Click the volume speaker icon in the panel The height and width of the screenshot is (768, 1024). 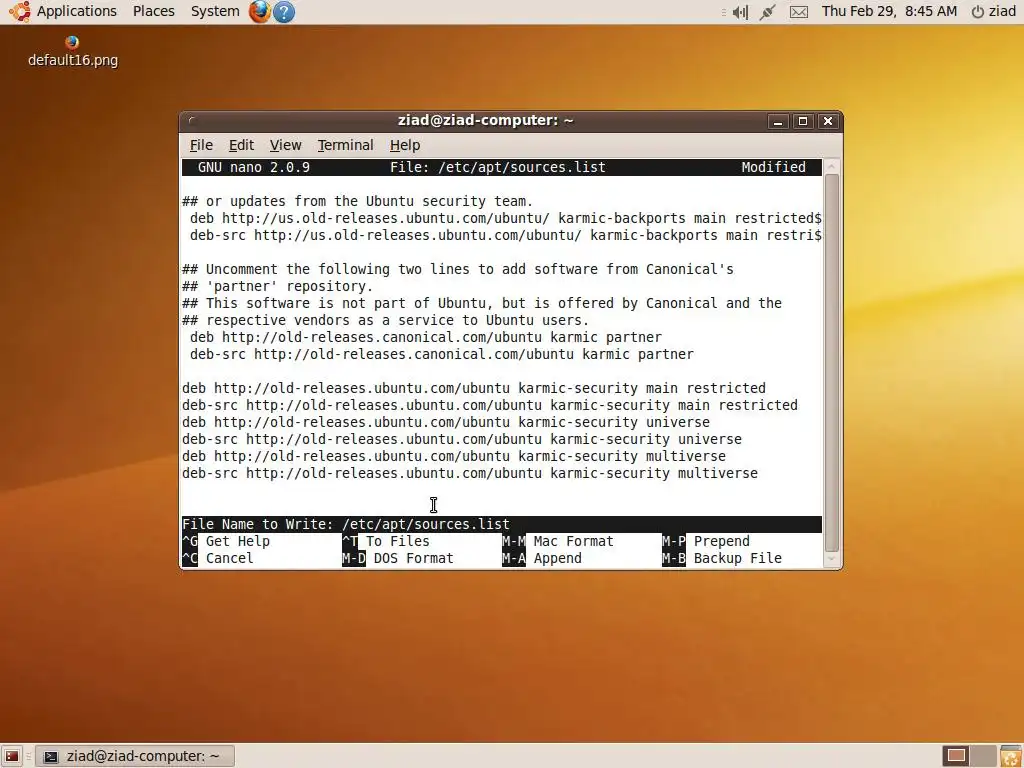click(x=739, y=12)
